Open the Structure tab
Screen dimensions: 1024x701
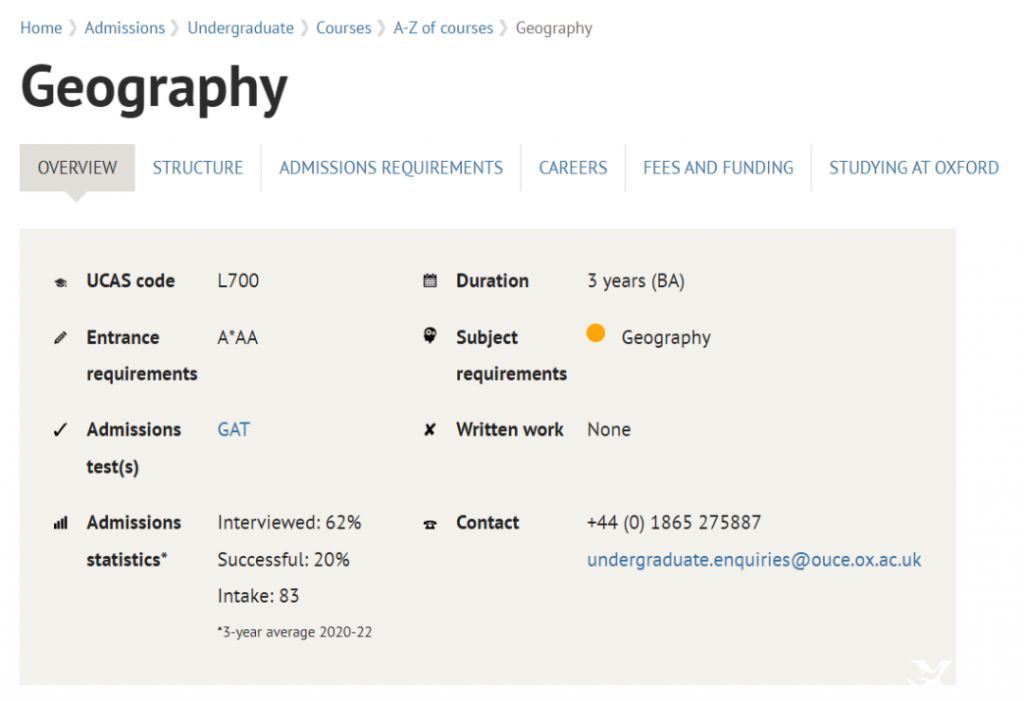tap(198, 168)
